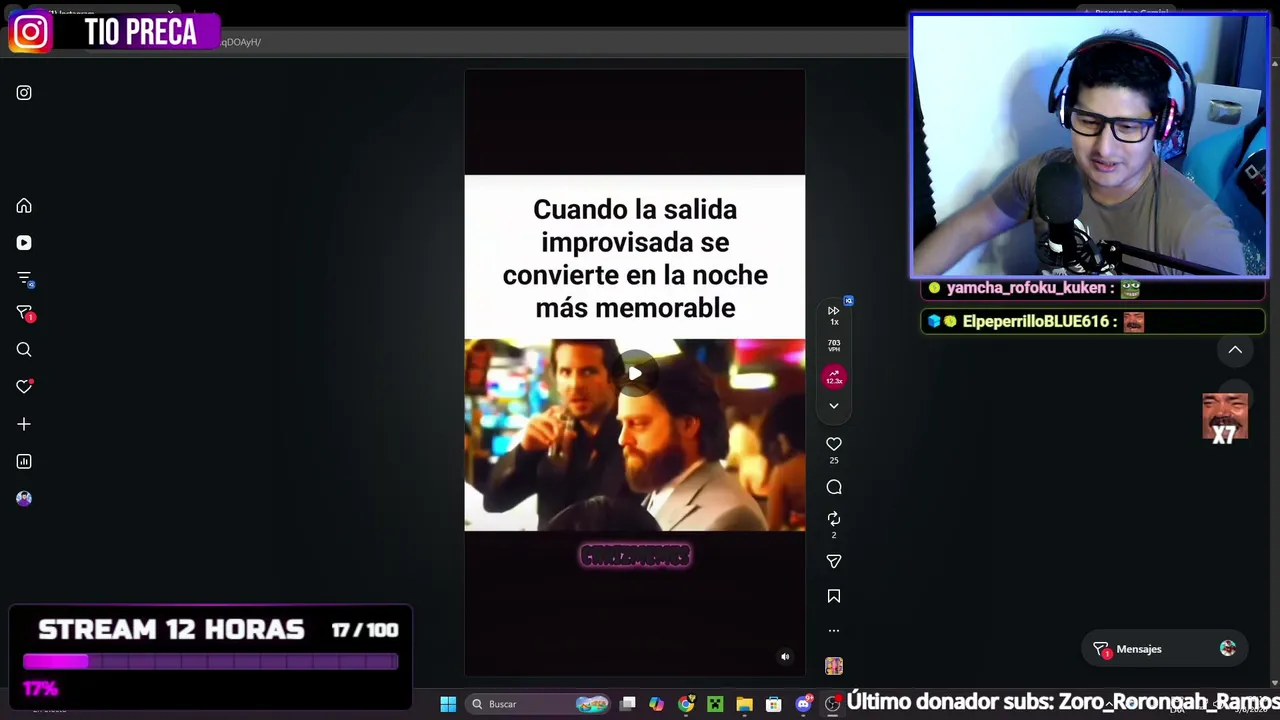The width and height of the screenshot is (1280, 720).
Task: Switch to OBS Studio on taskbar
Action: (832, 704)
